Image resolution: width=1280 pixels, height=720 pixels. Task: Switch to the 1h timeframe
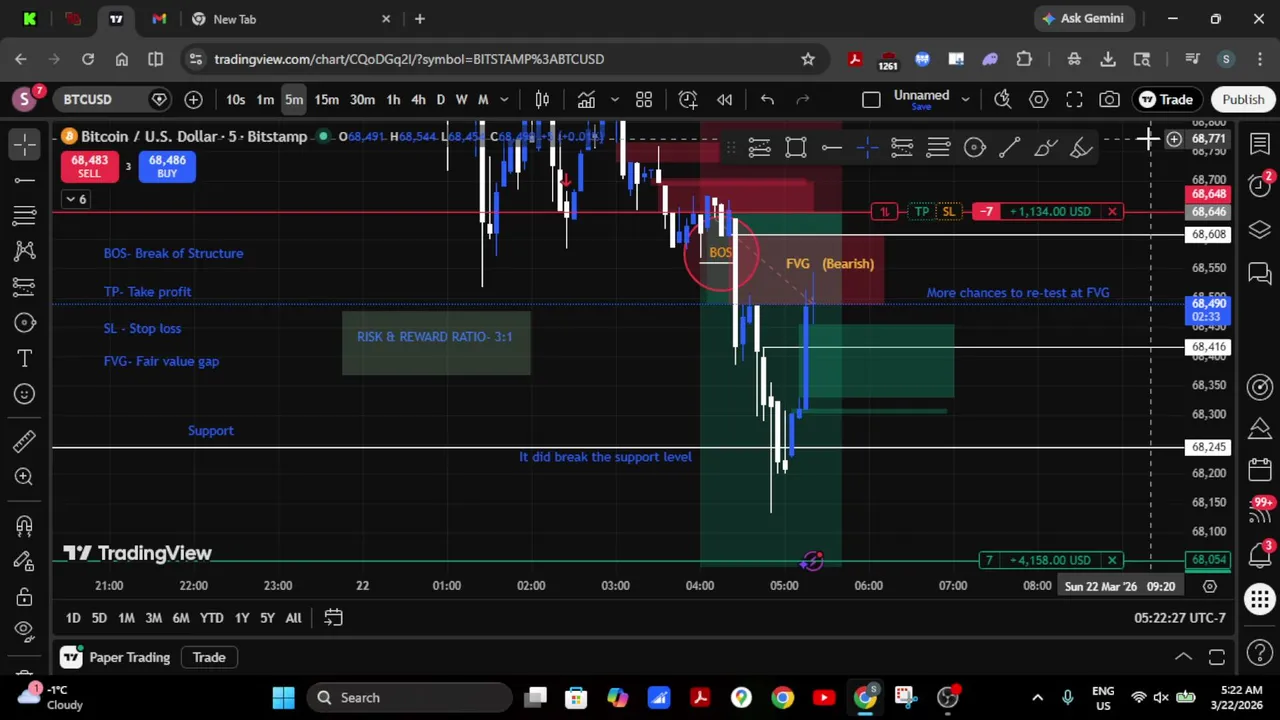pyautogui.click(x=393, y=99)
